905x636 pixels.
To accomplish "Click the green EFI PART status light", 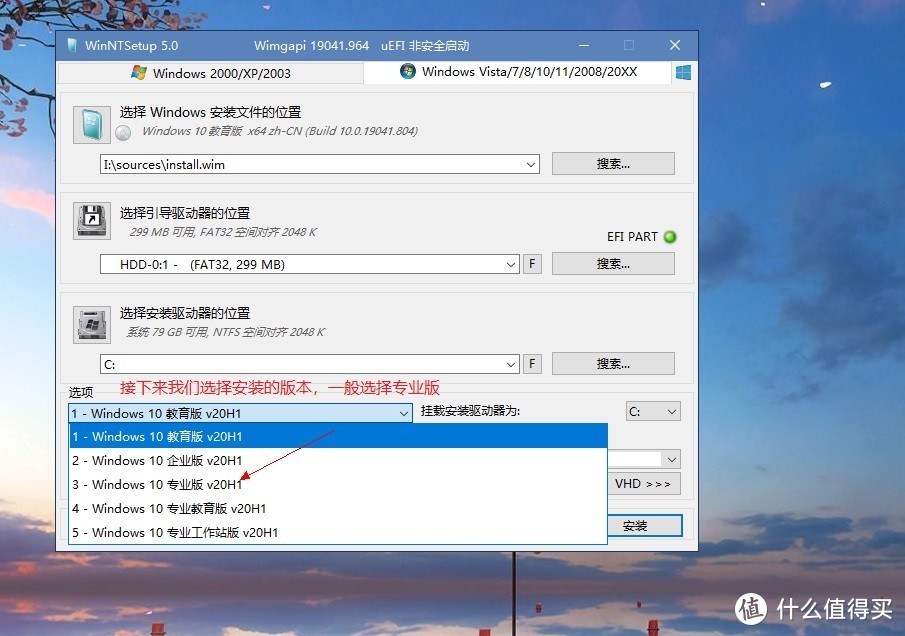I will [x=669, y=237].
